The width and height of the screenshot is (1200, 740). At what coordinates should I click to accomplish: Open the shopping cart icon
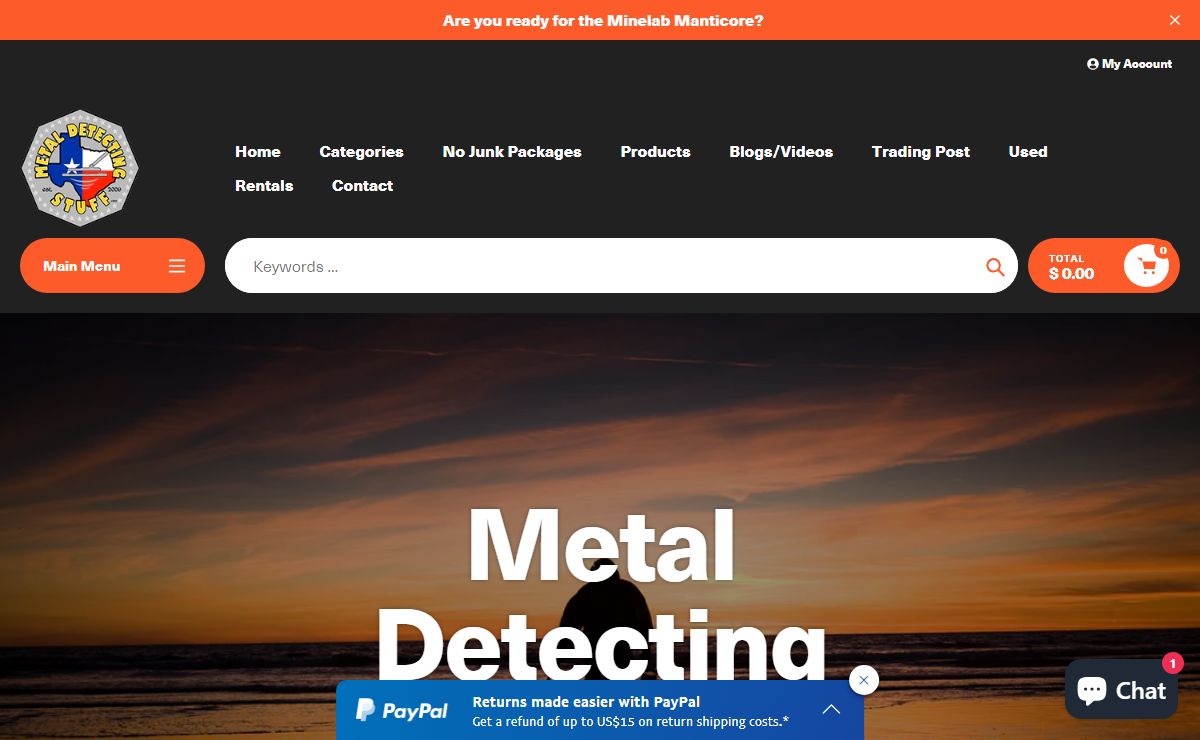[x=1147, y=265]
